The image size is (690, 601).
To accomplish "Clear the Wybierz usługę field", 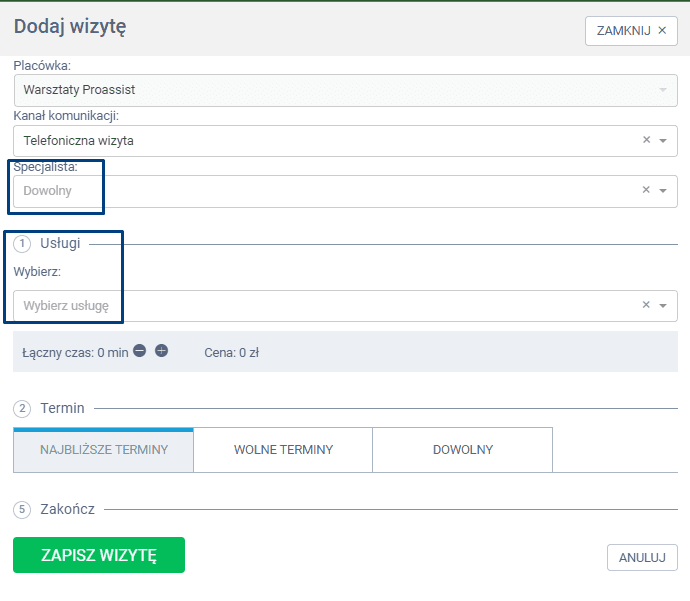I will 646,305.
